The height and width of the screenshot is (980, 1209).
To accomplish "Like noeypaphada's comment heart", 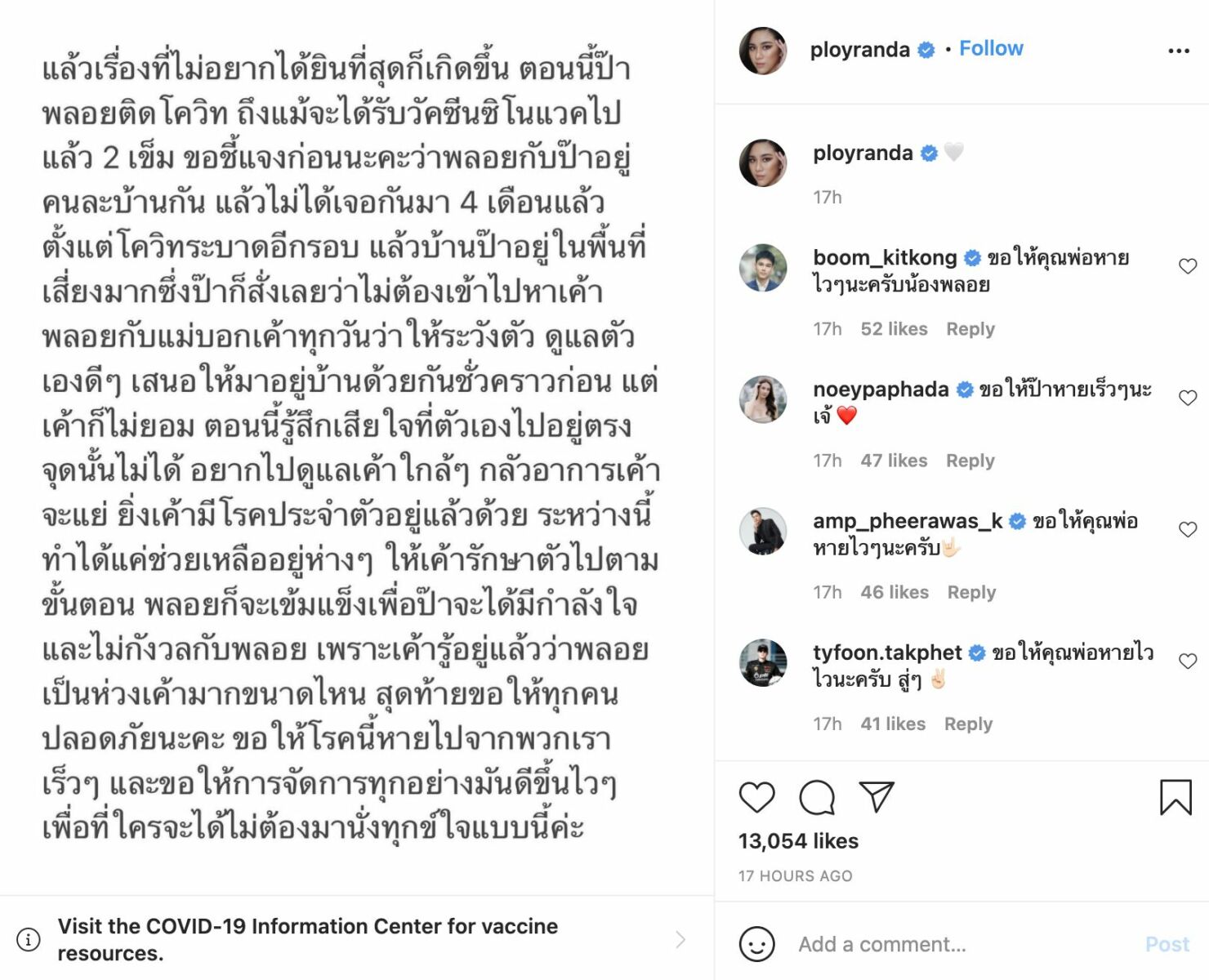I will tap(1188, 398).
